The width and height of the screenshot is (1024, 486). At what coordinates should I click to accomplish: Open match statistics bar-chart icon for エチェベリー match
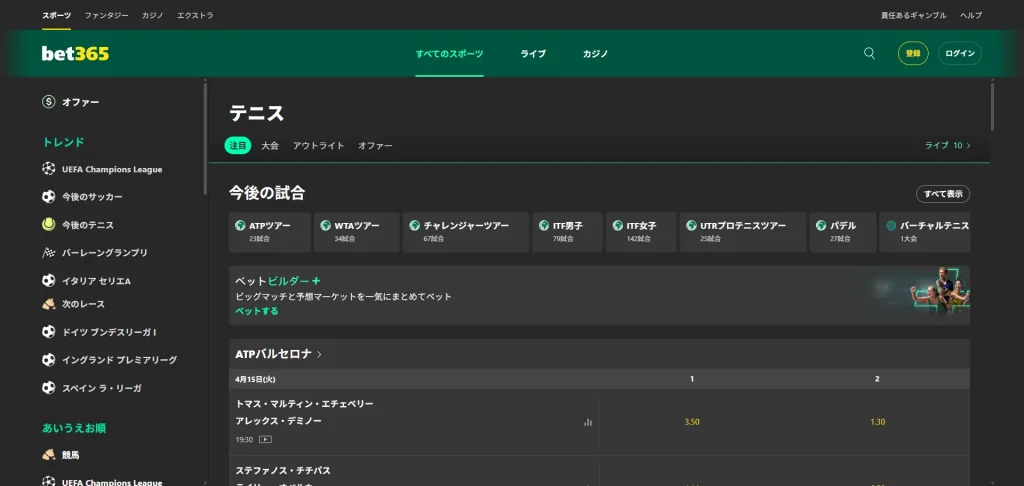(x=588, y=423)
